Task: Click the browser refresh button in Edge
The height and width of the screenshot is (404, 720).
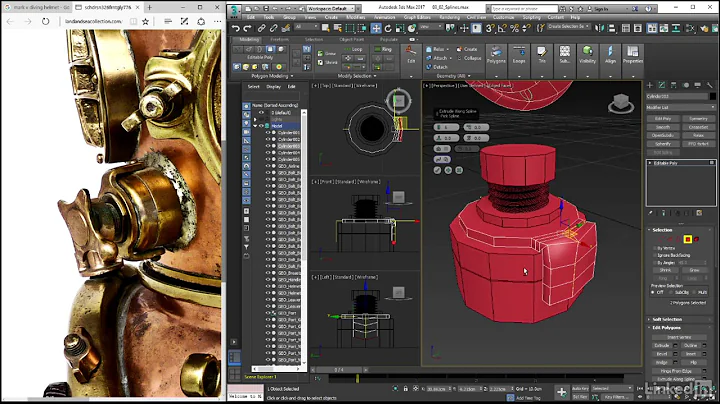Action: (45, 21)
